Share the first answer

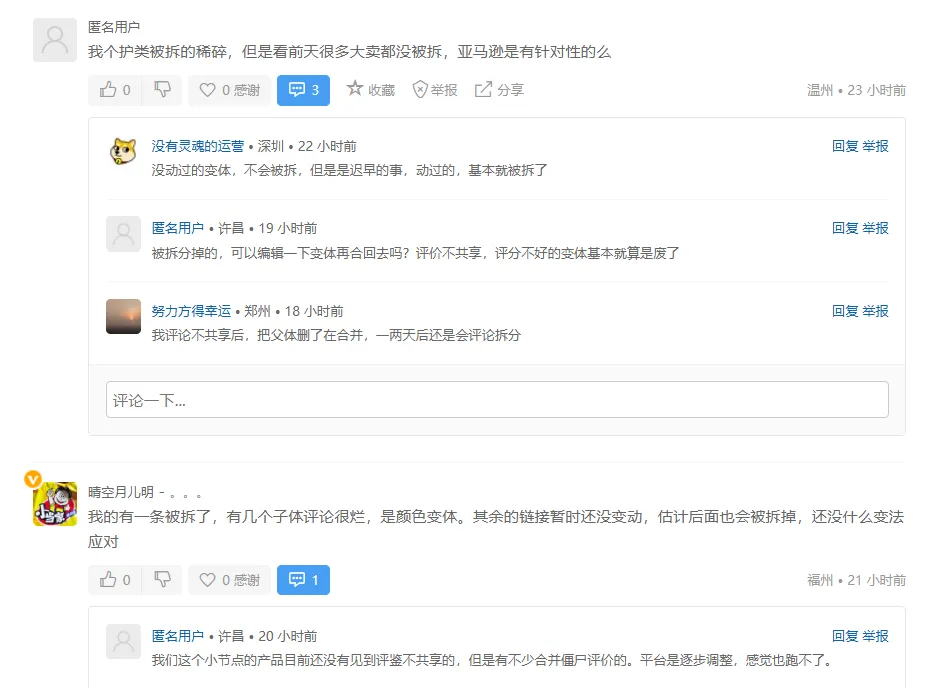point(499,90)
